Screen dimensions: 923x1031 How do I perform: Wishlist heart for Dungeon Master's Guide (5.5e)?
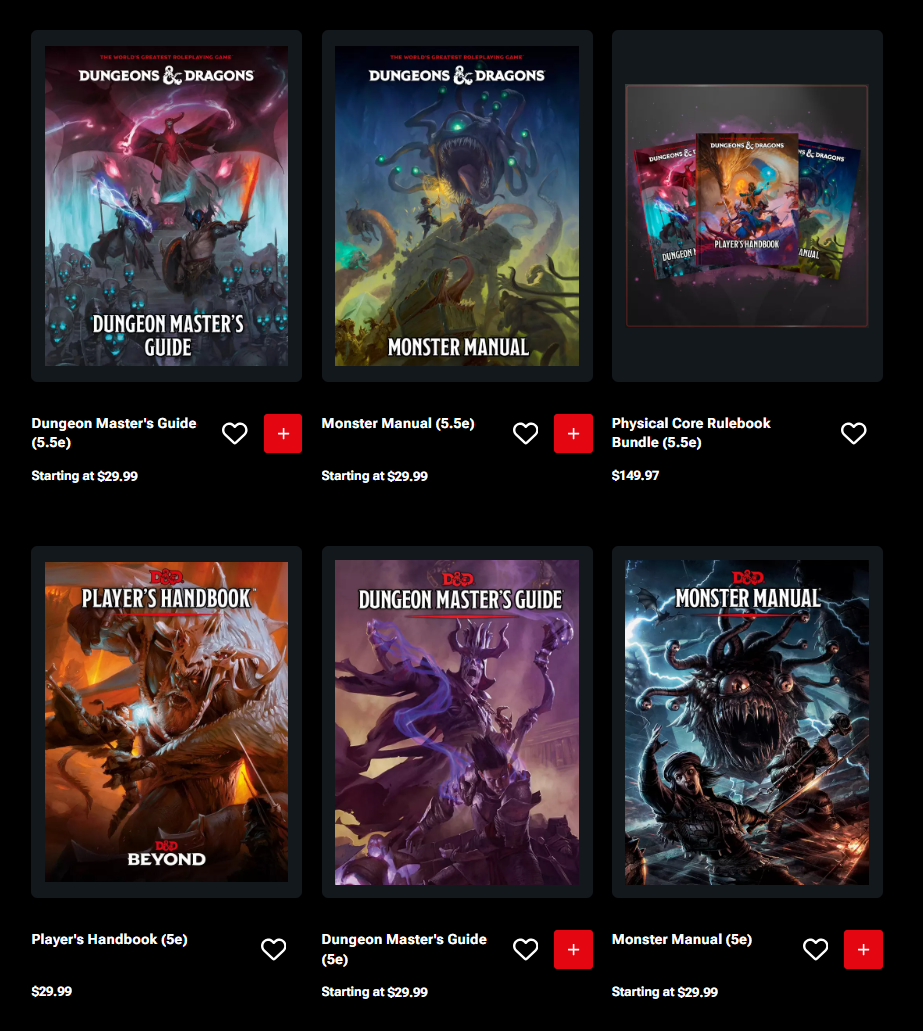pyautogui.click(x=235, y=433)
